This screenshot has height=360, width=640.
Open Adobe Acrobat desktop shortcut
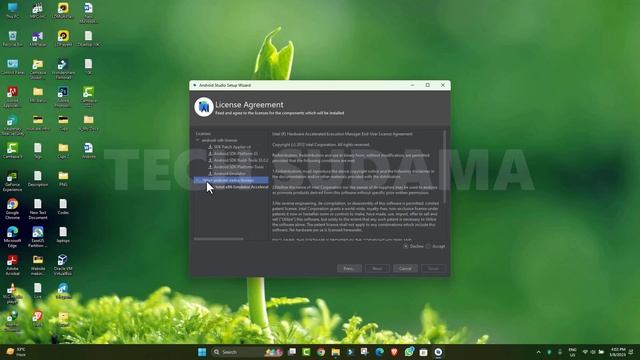coord(12,265)
